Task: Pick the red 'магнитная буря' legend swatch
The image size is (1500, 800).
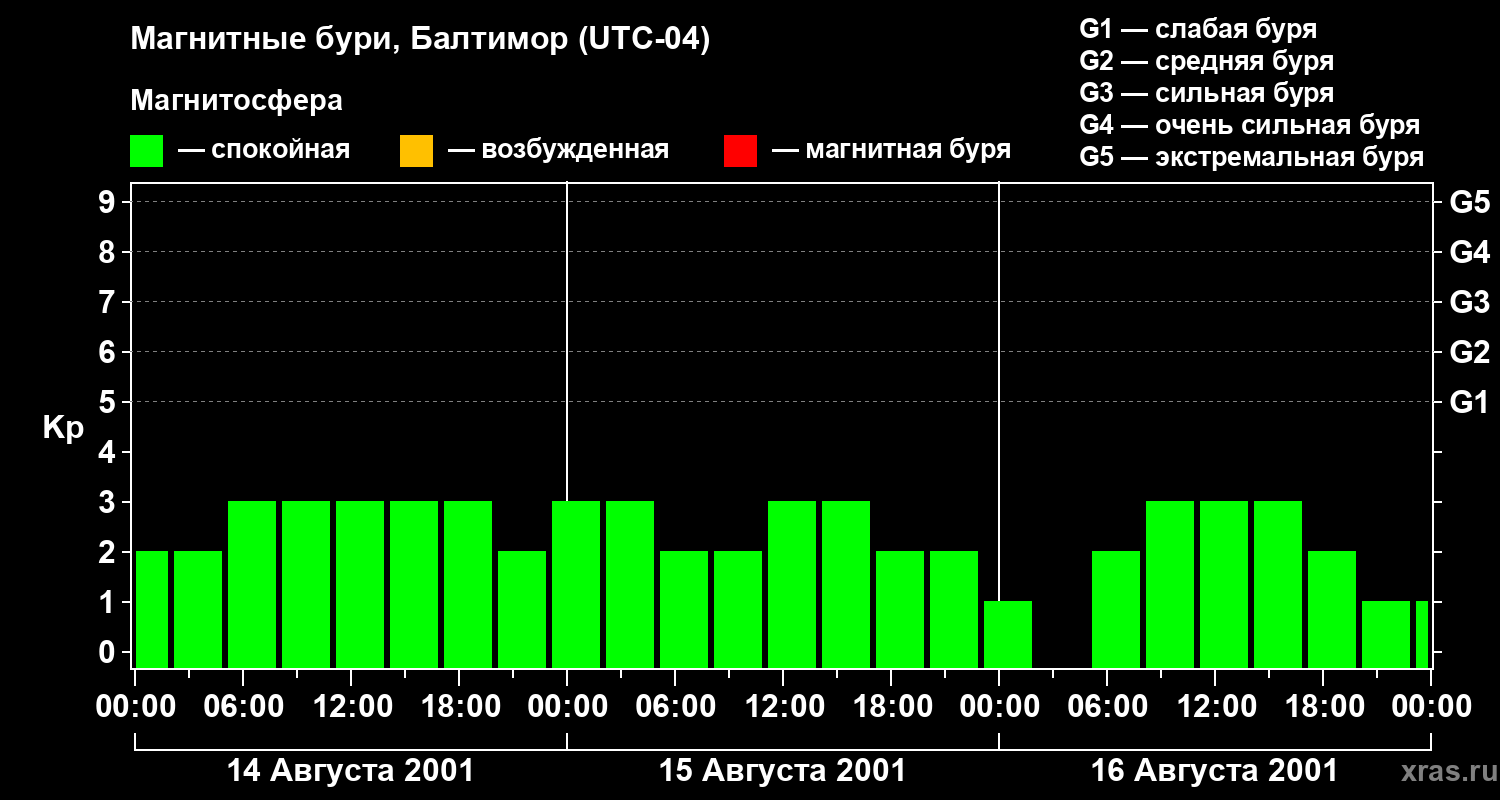Action: click(x=740, y=151)
